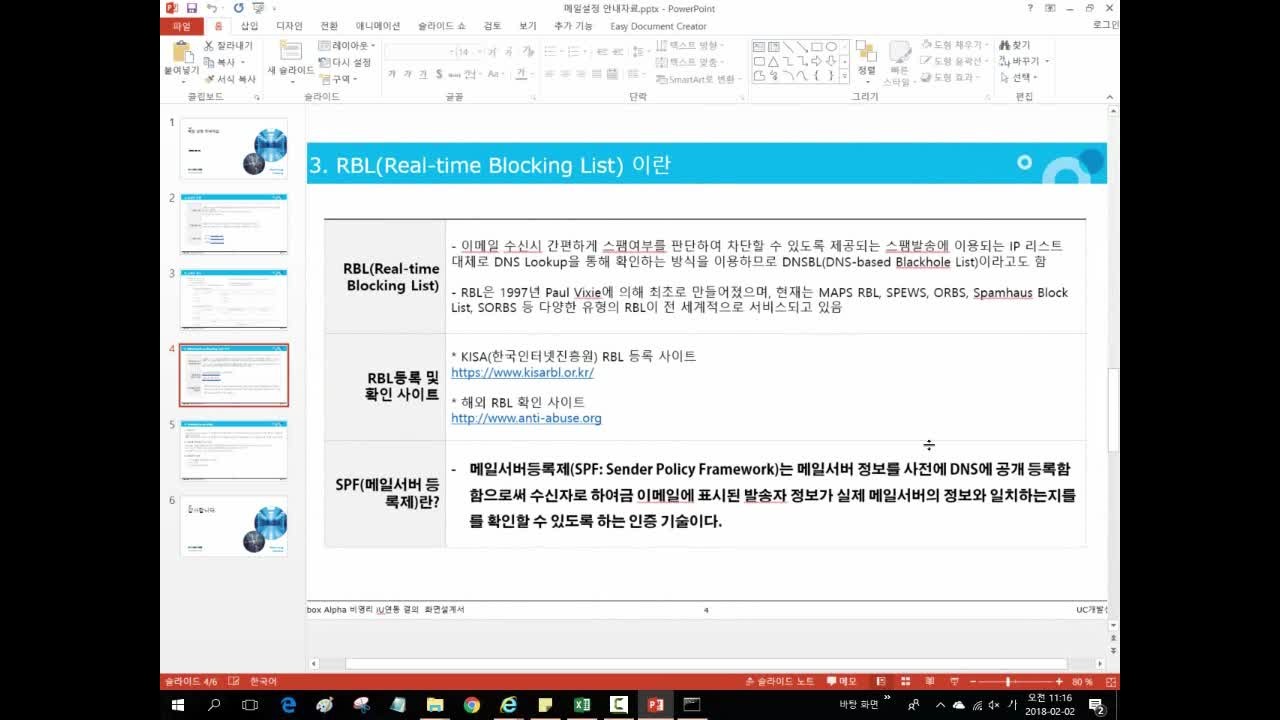Click the Format Painter (서식 복사) button
1280x720 pixels.
click(x=231, y=79)
